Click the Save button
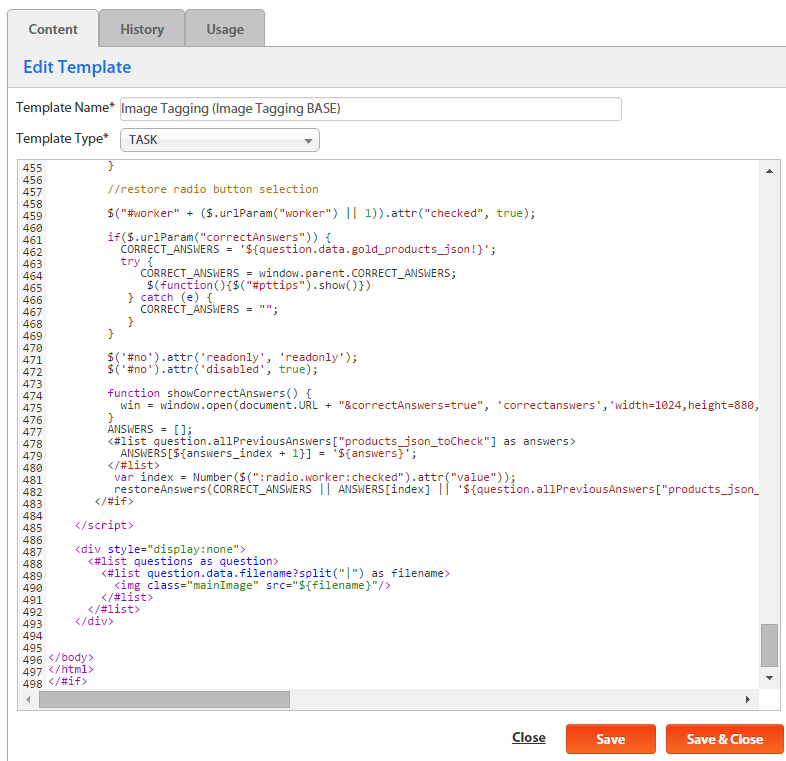Image resolution: width=786 pixels, height=761 pixels. [611, 739]
